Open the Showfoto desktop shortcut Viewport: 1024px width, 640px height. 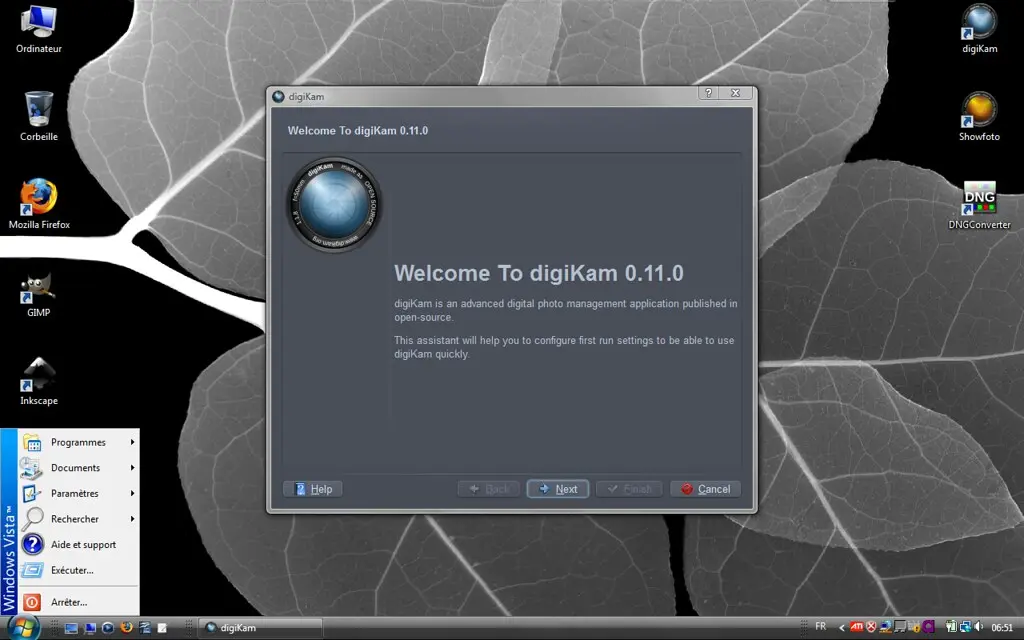click(x=979, y=112)
